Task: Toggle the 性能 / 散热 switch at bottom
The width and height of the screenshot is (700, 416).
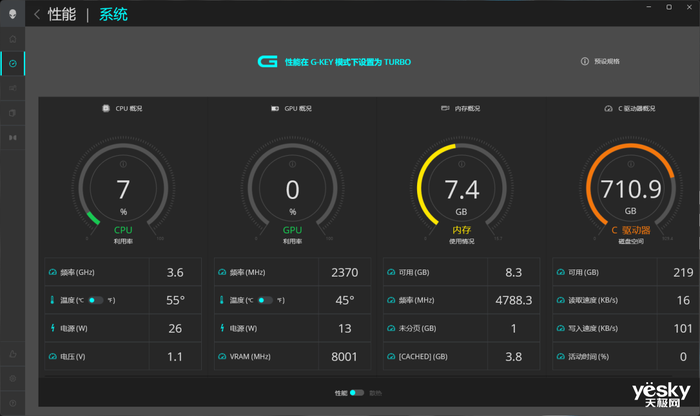Action: [x=357, y=393]
